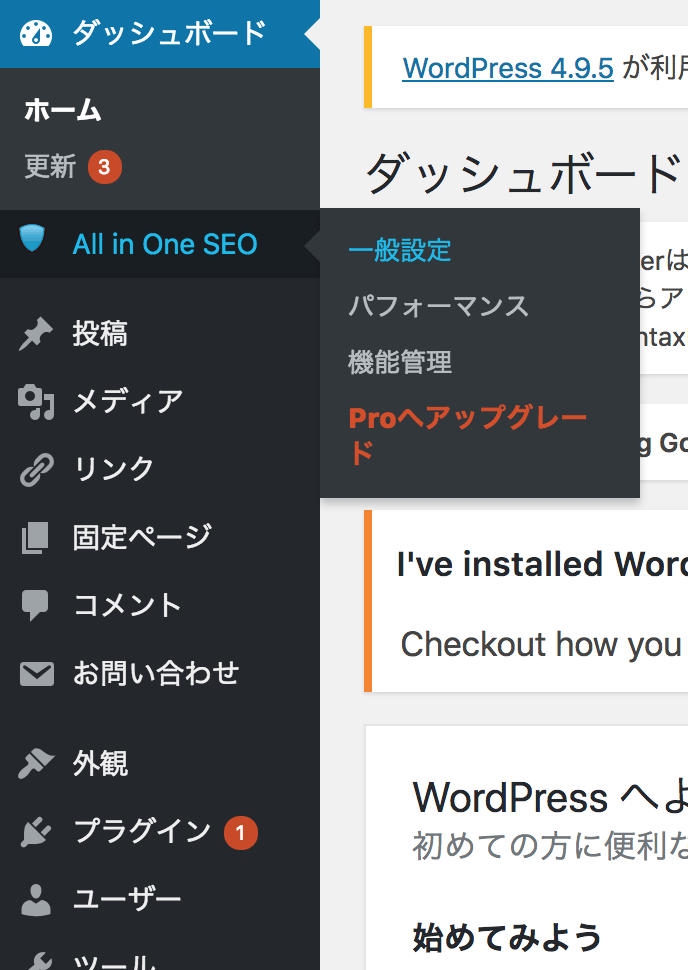Click the plugin update count badge 1
The image size is (688, 970).
[240, 832]
